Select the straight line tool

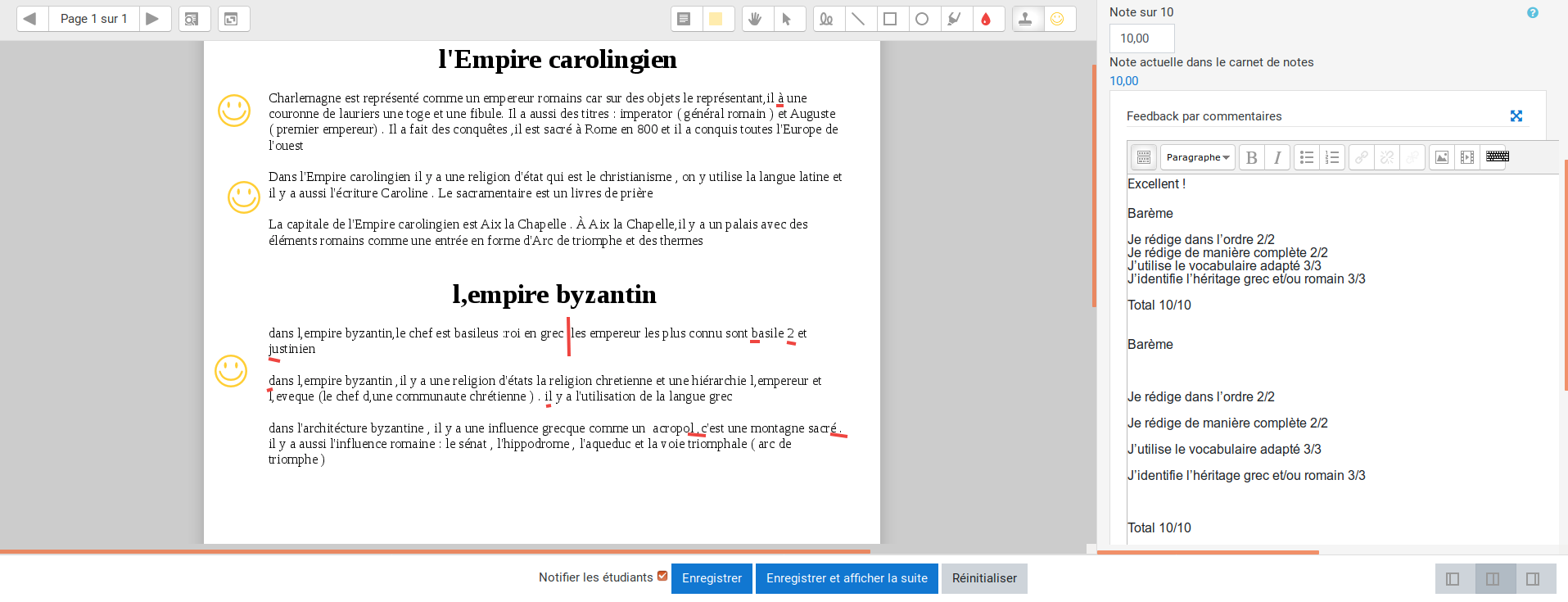859,19
